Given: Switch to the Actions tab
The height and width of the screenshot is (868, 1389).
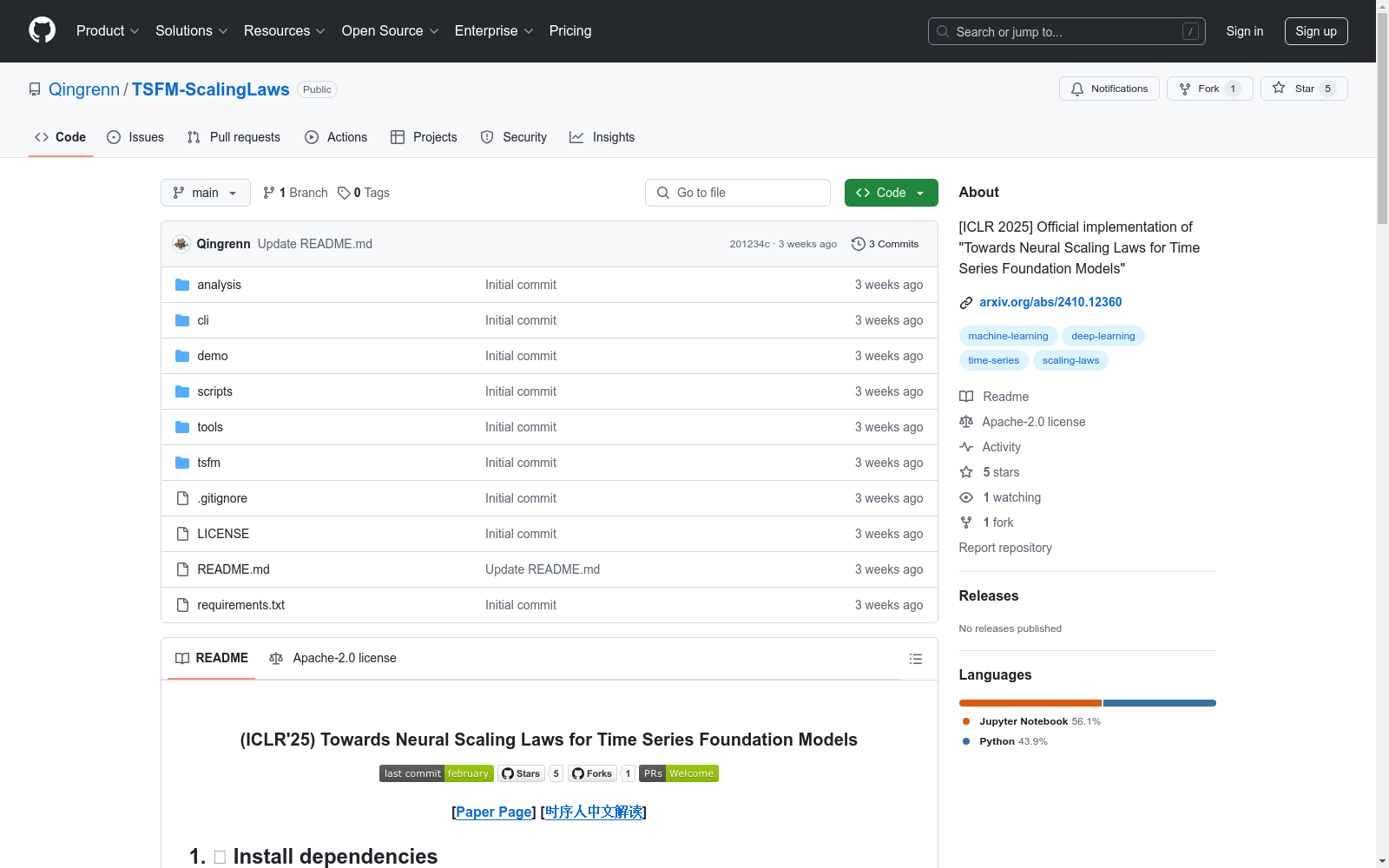Looking at the screenshot, I should (x=336, y=137).
